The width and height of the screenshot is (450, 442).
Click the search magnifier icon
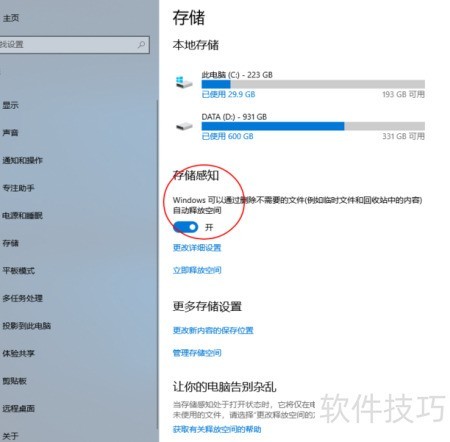[141, 44]
